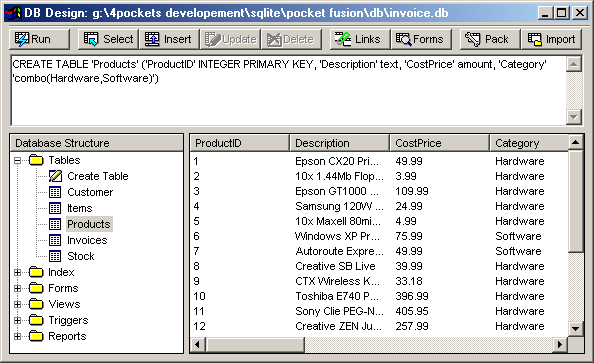Click the Run toolbar button
Viewport: 594px width, 363px height.
point(39,39)
